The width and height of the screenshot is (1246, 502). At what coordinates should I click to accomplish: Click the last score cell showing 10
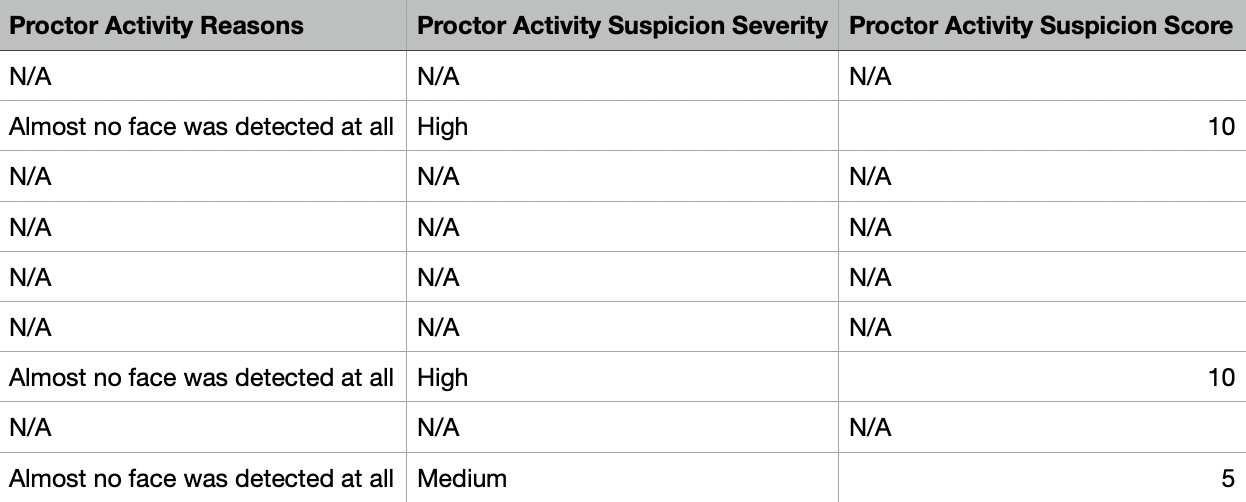[1221, 377]
